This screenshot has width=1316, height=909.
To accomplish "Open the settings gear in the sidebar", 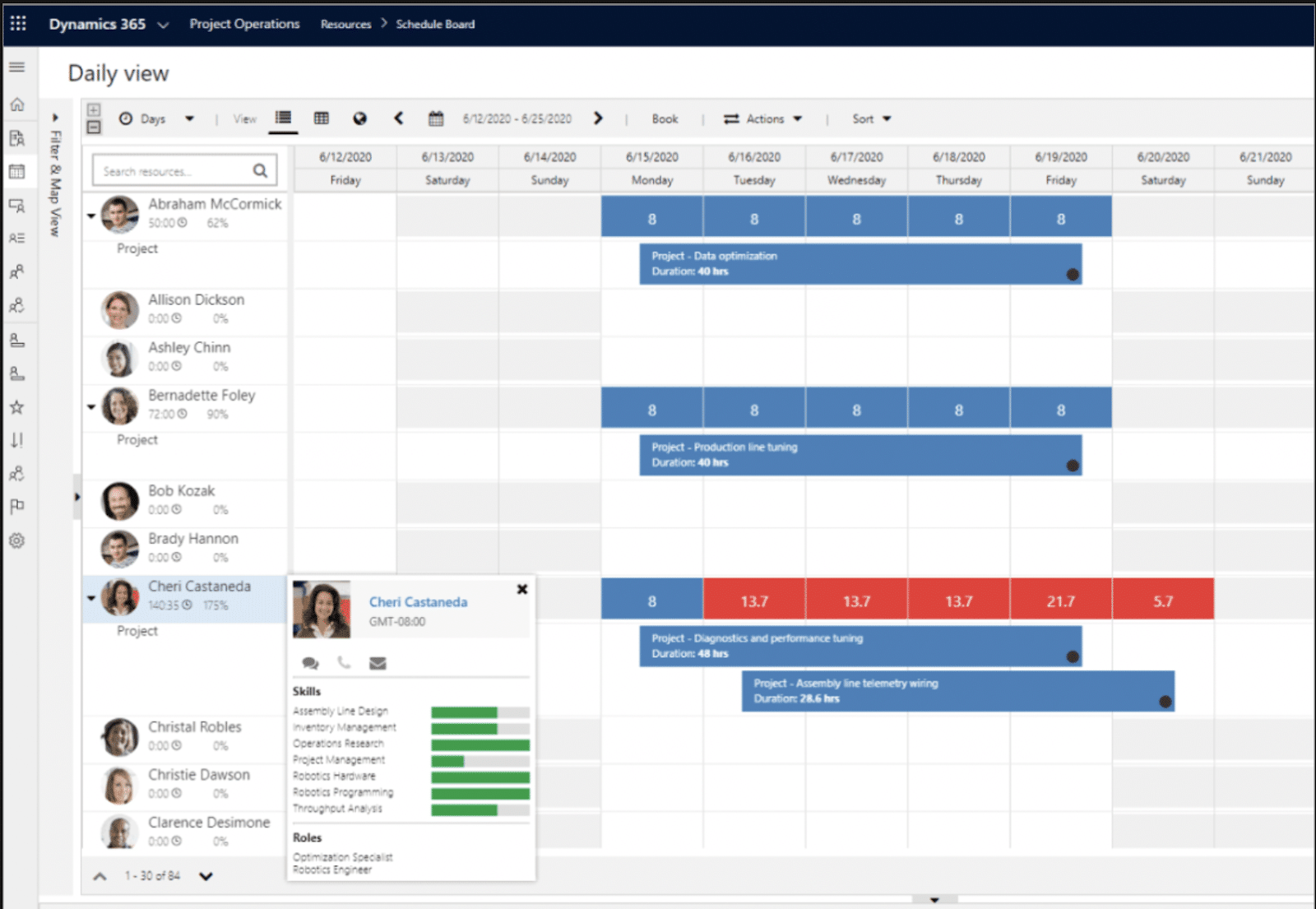I will click(17, 540).
